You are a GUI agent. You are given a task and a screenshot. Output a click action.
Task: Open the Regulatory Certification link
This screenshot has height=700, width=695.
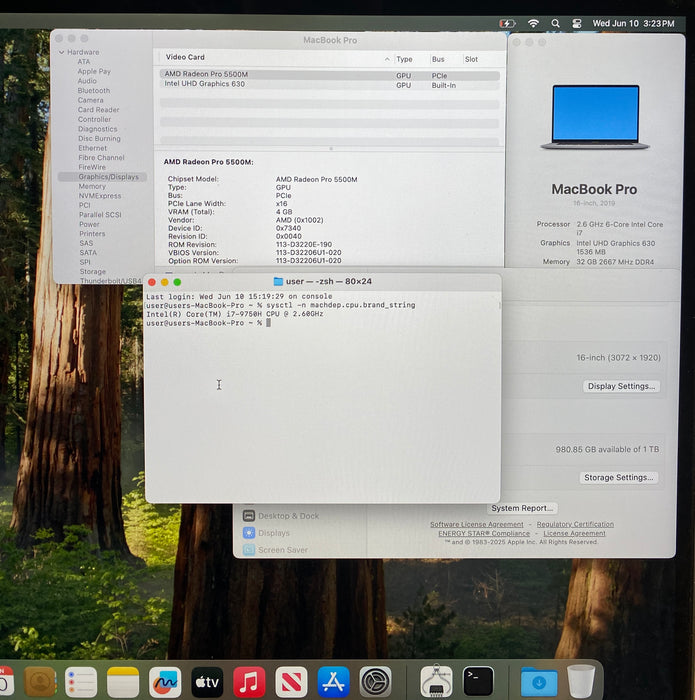(x=575, y=524)
